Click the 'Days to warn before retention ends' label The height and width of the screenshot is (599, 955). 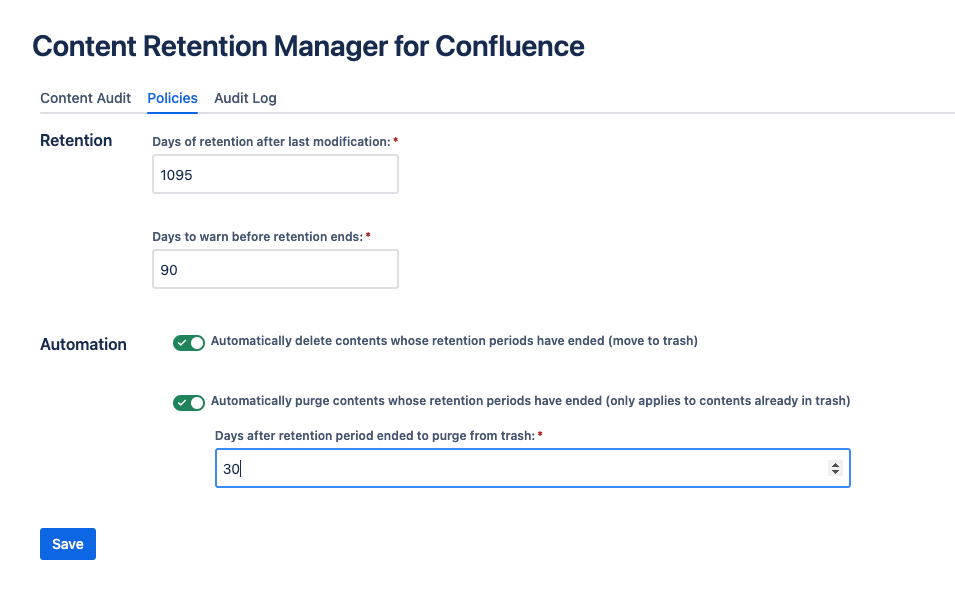coord(258,236)
